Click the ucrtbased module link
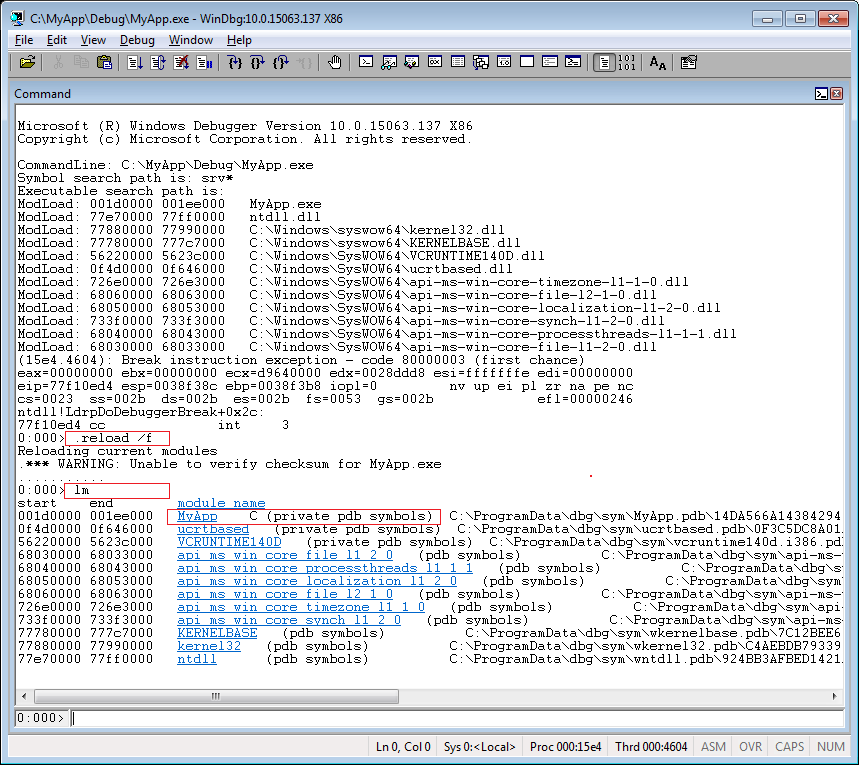This screenshot has height=765, width=859. pos(213,529)
